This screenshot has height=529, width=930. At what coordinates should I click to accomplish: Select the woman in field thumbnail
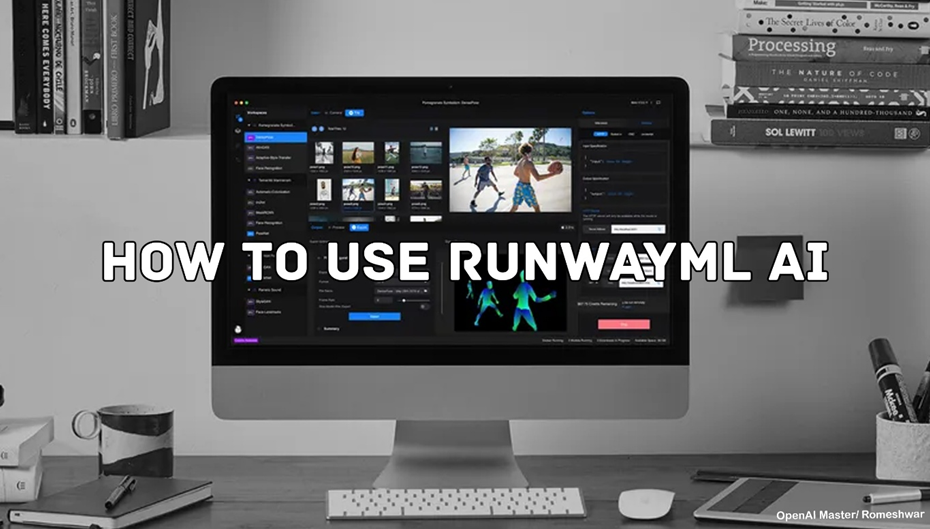coord(358,153)
